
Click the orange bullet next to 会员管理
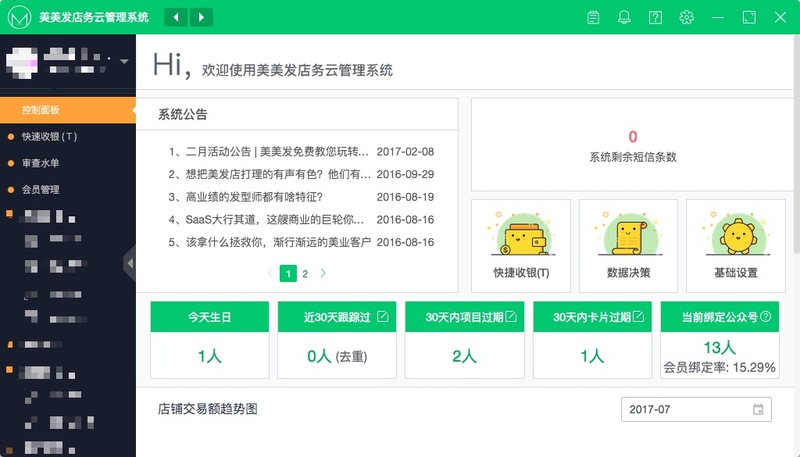click(11, 189)
